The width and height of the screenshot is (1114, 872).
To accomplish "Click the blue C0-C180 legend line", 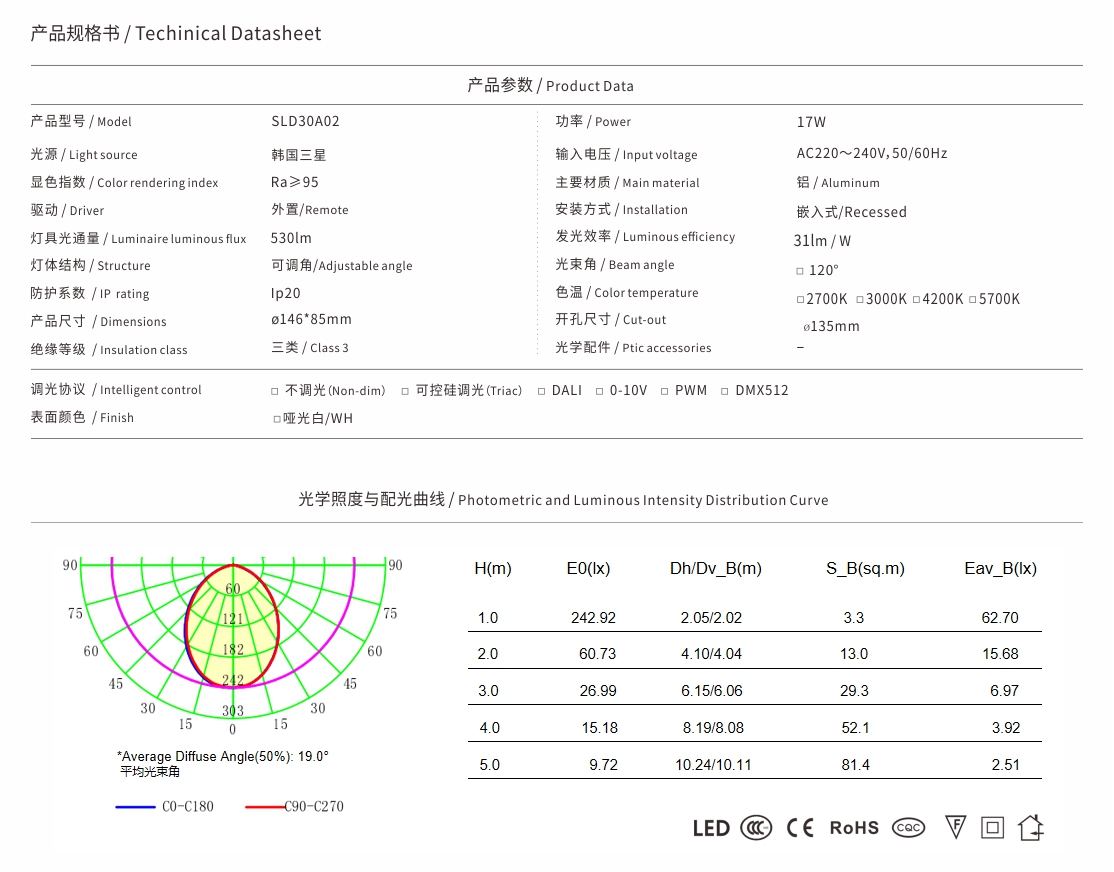I will pyautogui.click(x=135, y=807).
